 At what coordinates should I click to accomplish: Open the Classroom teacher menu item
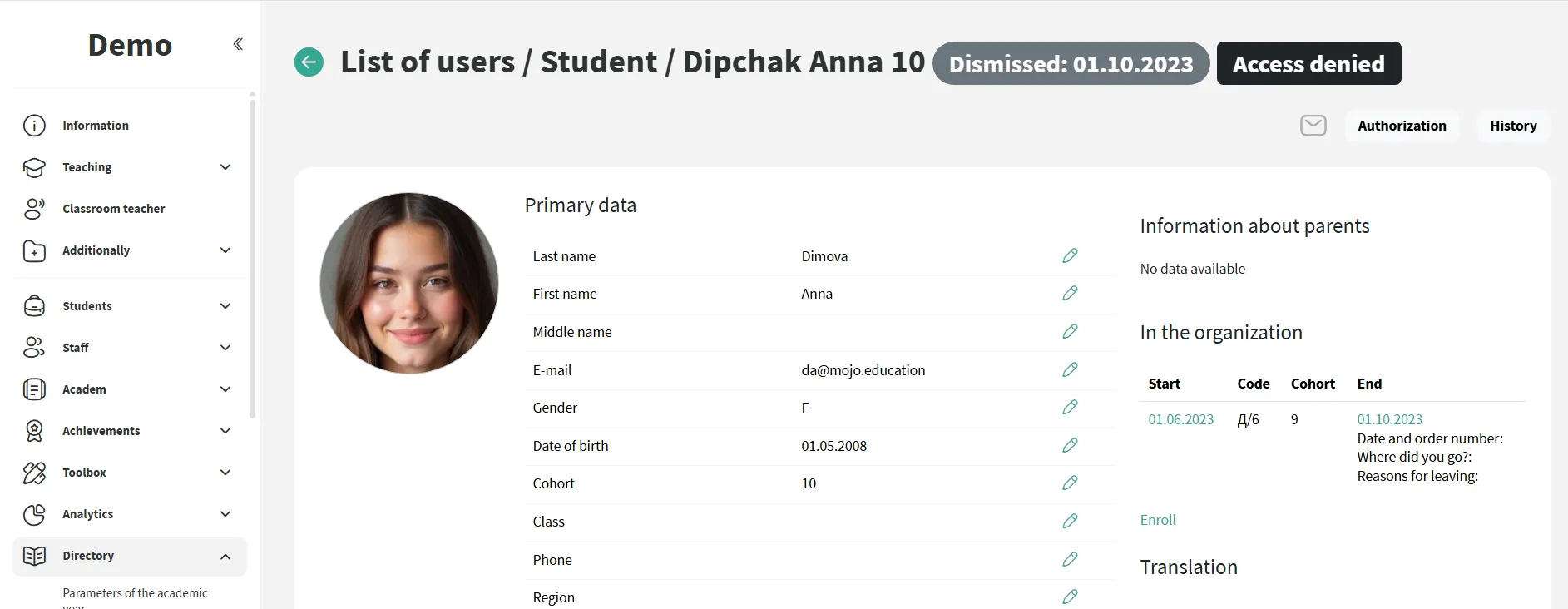pyautogui.click(x=114, y=209)
